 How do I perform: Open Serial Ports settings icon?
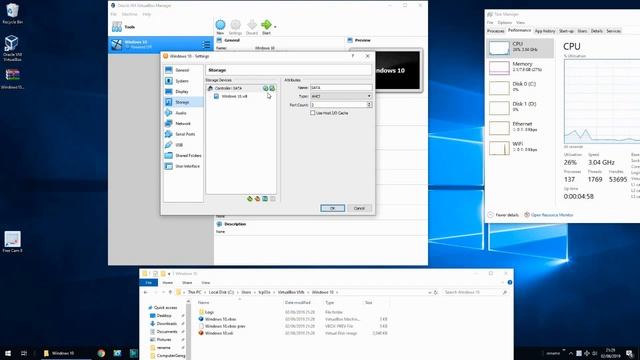click(x=169, y=134)
